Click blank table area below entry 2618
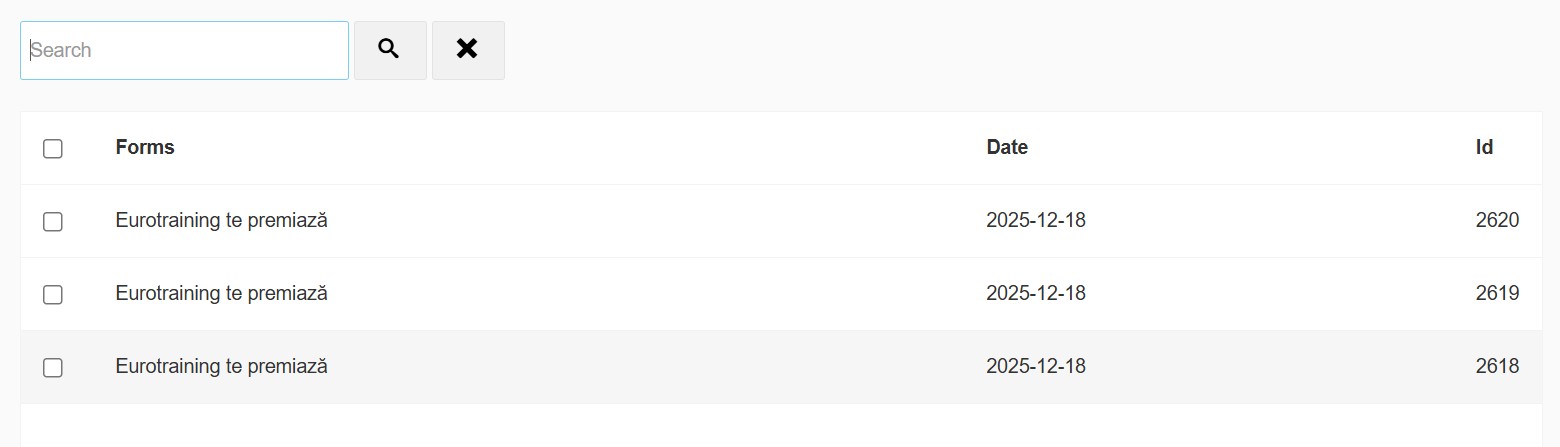The image size is (1560, 447). coord(780,425)
